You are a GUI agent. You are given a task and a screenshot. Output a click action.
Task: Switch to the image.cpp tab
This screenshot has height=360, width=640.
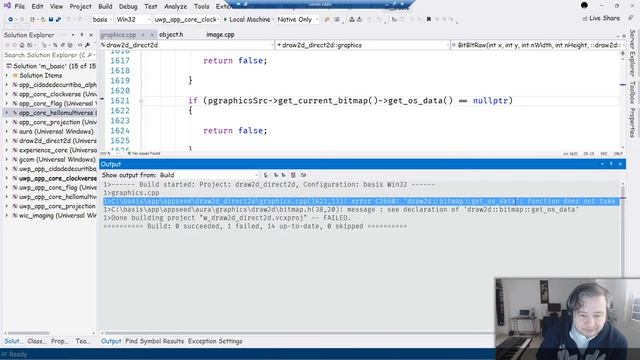[220, 35]
